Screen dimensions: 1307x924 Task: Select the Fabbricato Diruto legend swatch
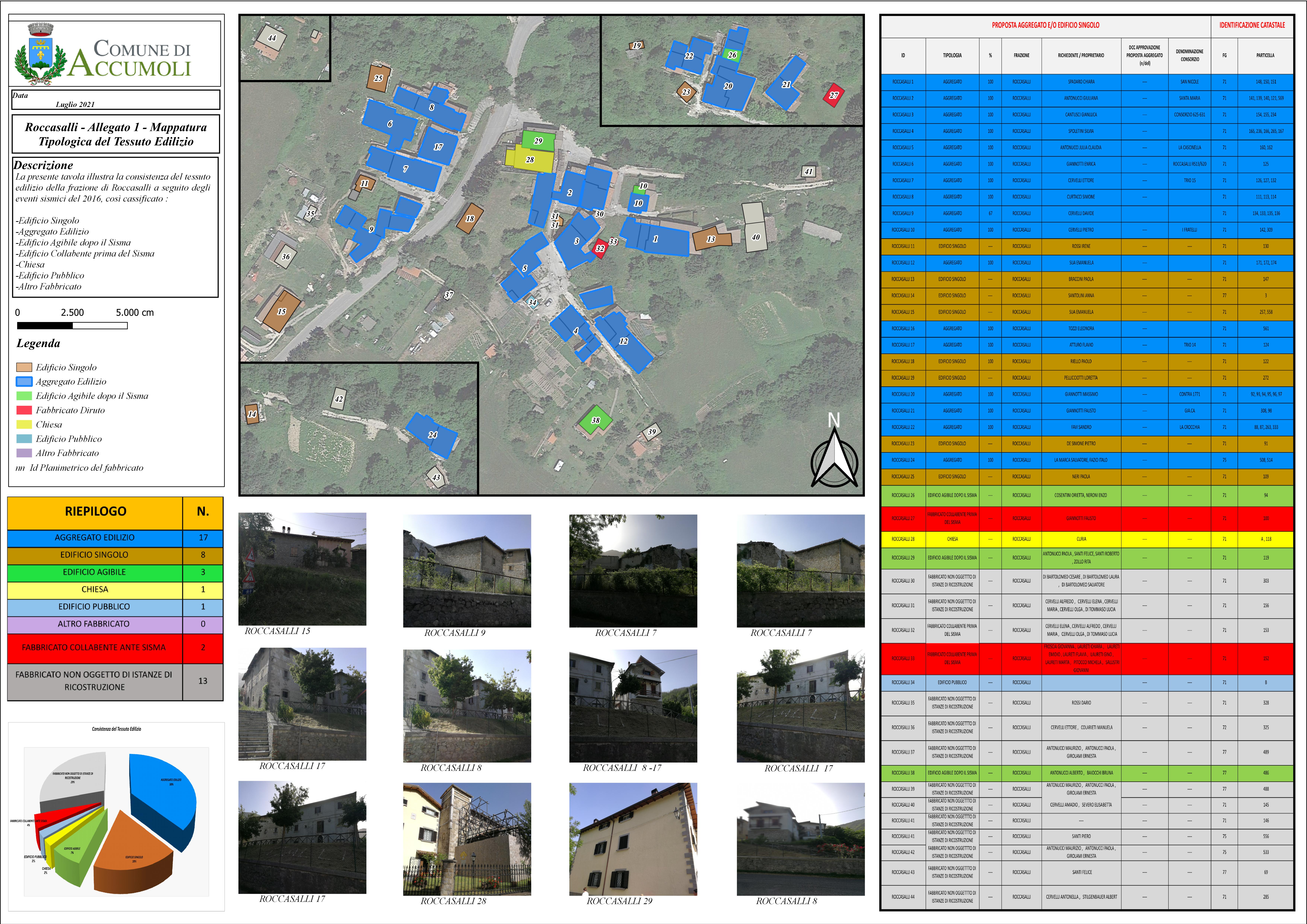point(24,410)
